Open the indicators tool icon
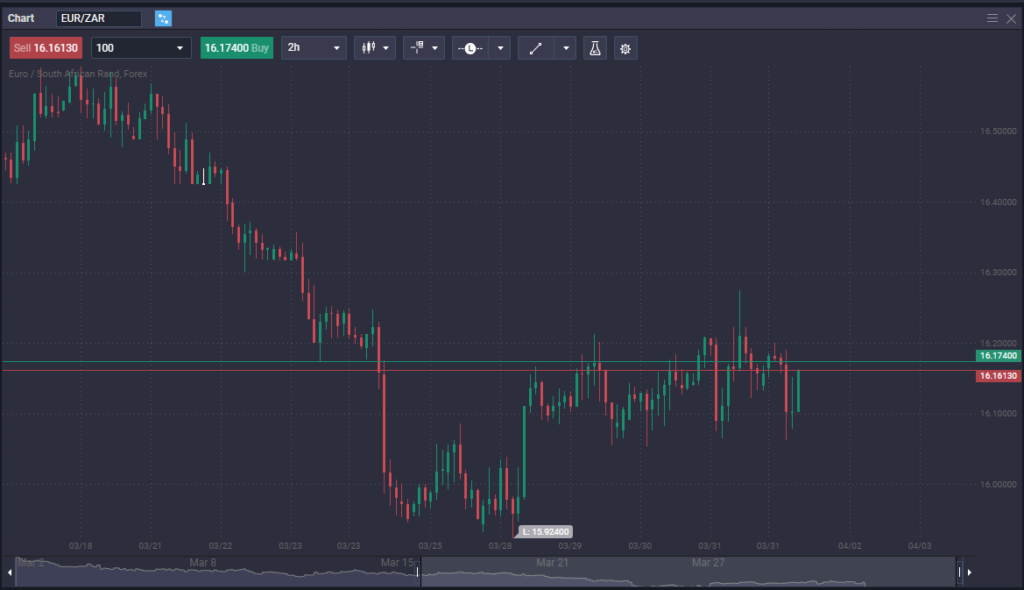The width and height of the screenshot is (1024, 590). 417,47
